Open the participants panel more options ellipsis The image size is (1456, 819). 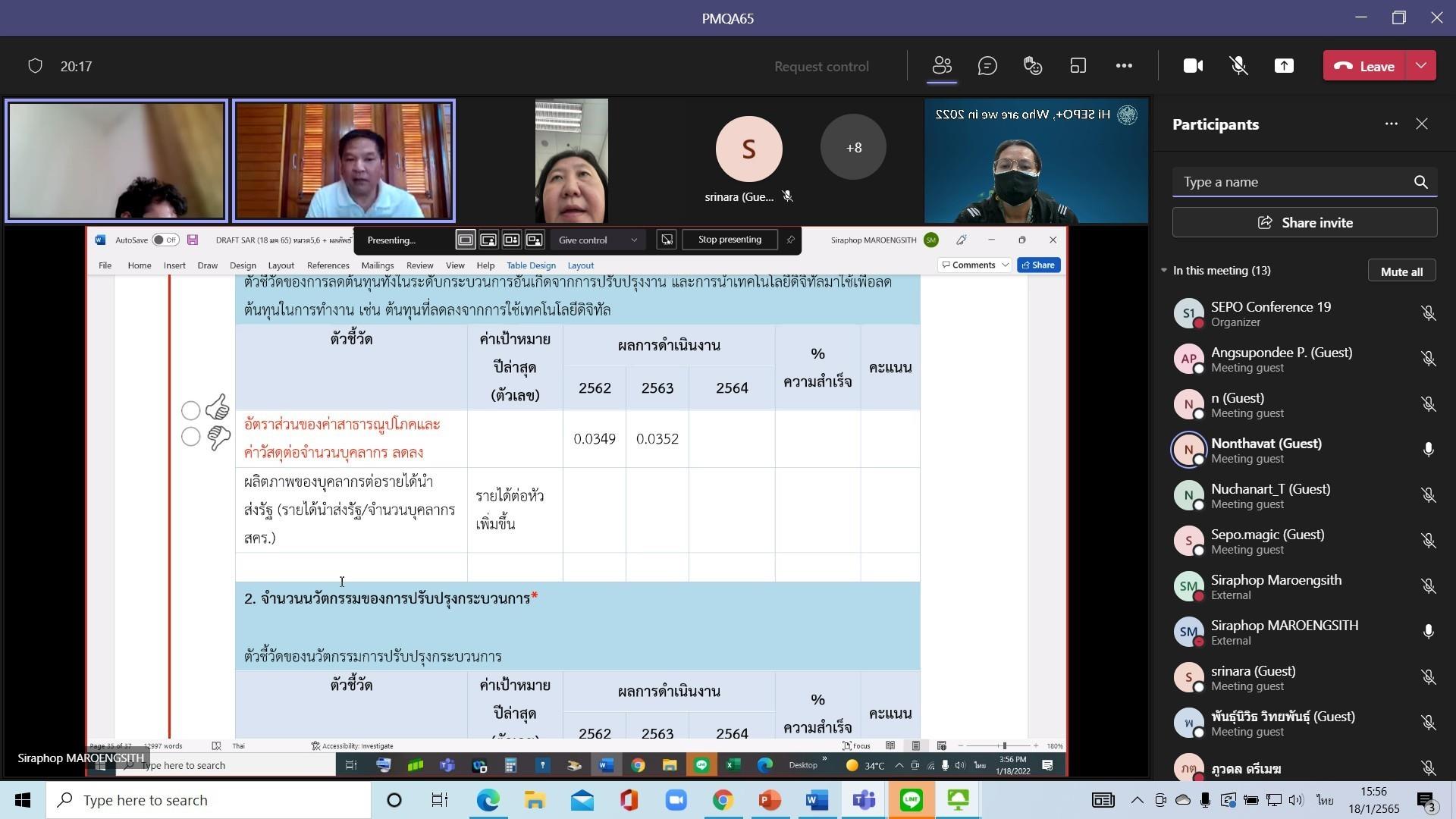click(x=1391, y=124)
